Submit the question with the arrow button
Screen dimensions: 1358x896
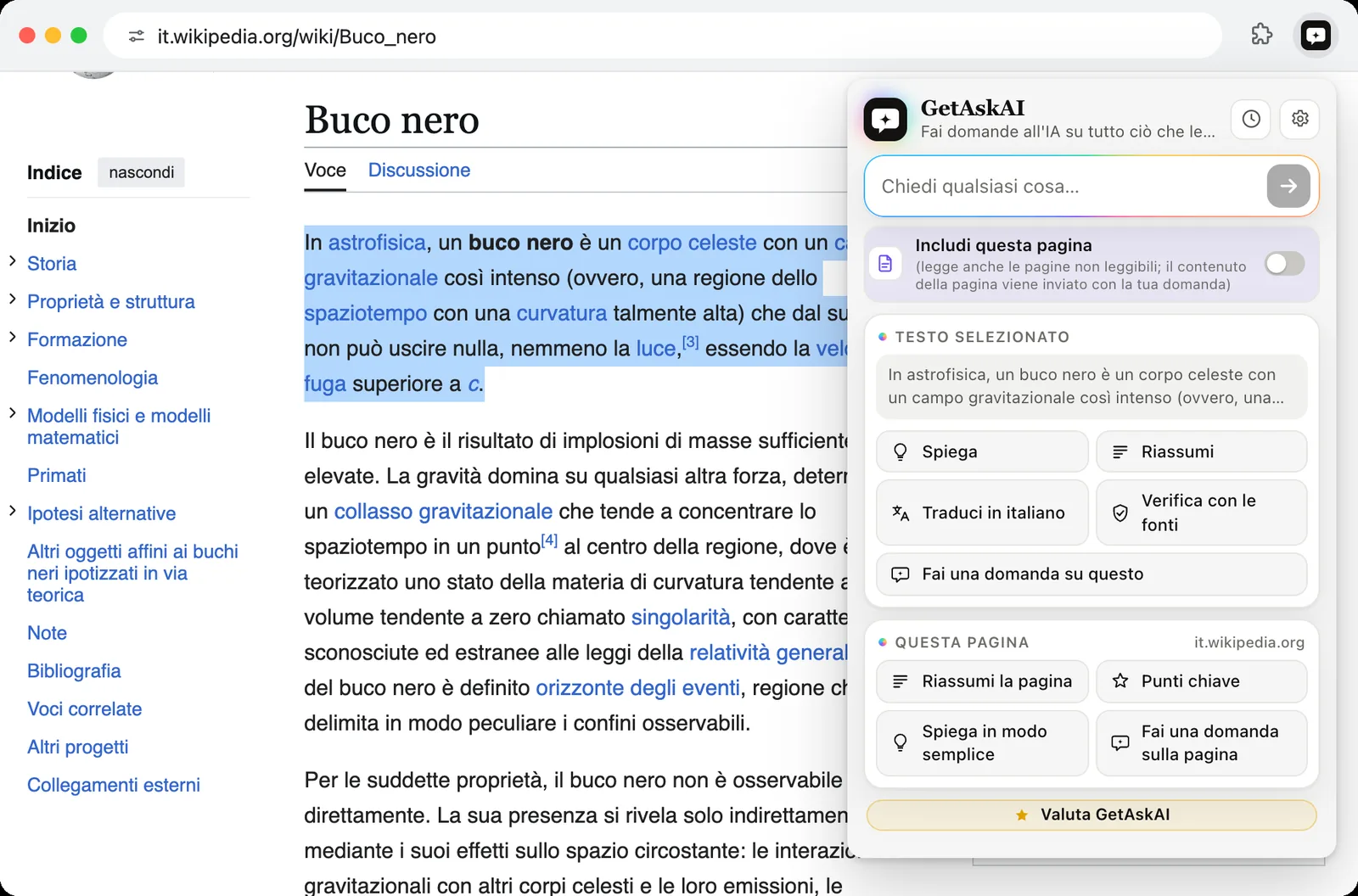click(x=1288, y=186)
